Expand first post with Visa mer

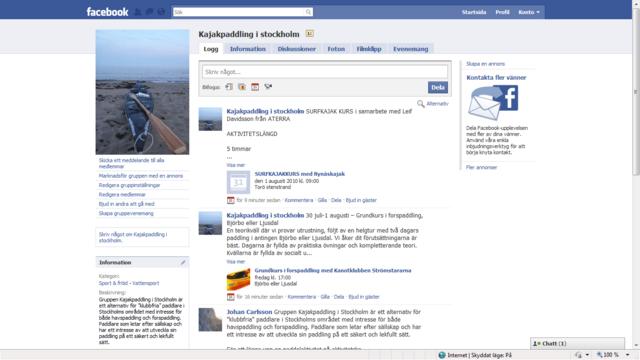pyautogui.click(x=236, y=165)
